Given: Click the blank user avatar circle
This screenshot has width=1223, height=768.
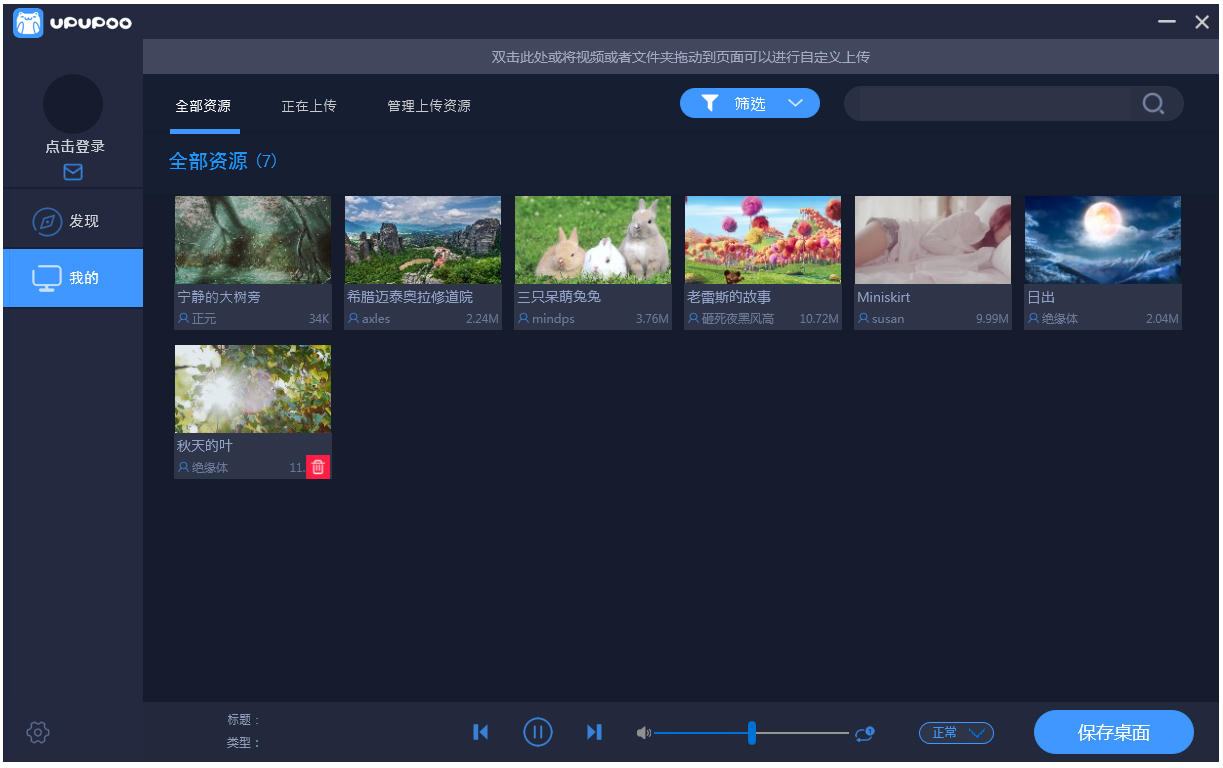Looking at the screenshot, I should click(73, 104).
